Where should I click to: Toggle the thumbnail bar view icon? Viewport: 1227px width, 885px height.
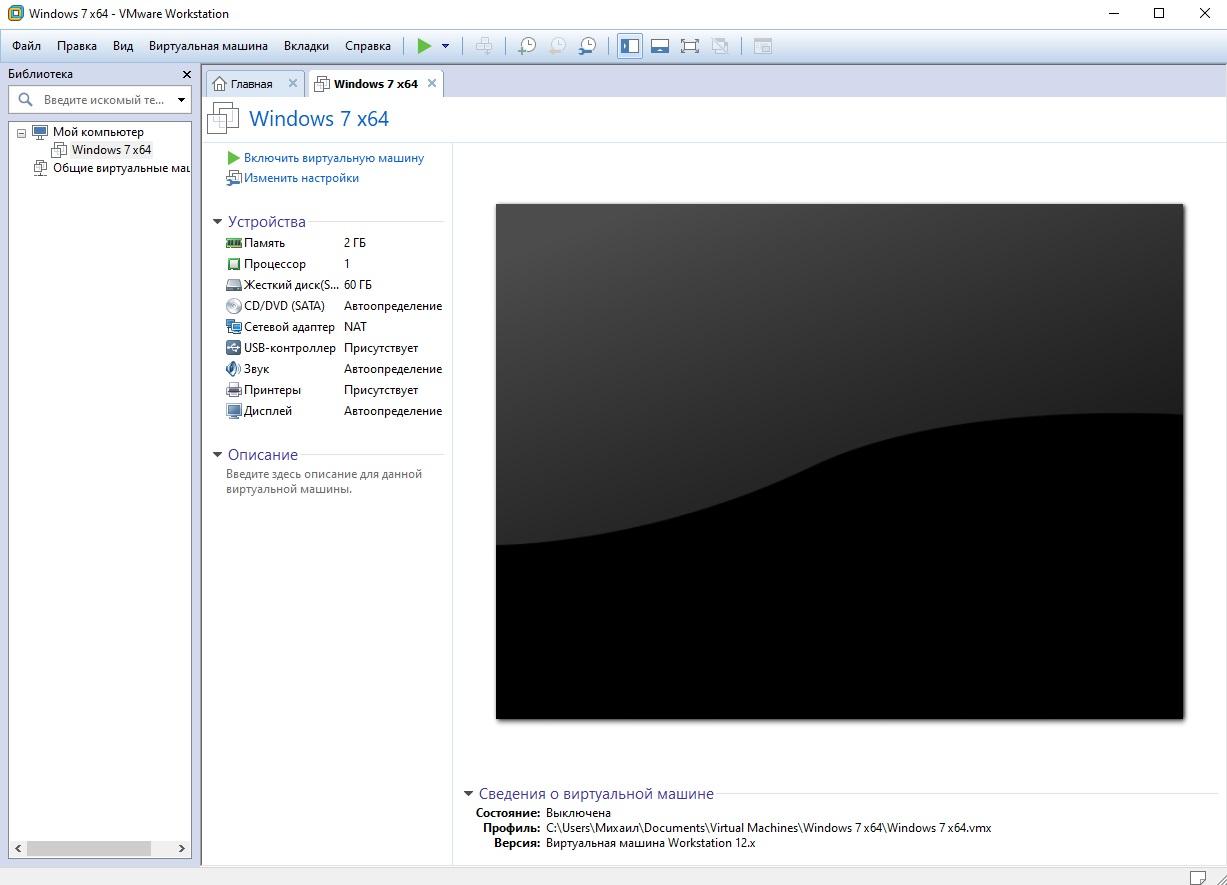click(x=660, y=46)
